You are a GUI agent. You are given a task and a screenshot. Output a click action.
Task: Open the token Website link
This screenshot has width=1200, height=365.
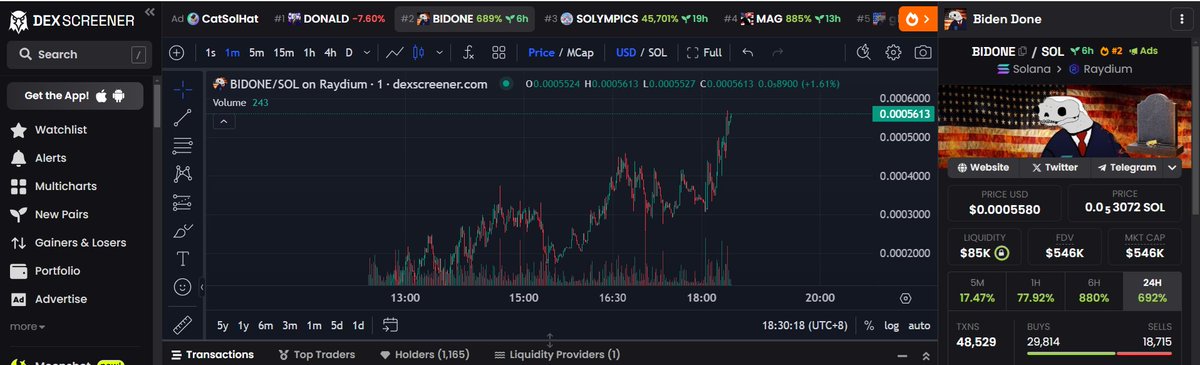(x=983, y=167)
